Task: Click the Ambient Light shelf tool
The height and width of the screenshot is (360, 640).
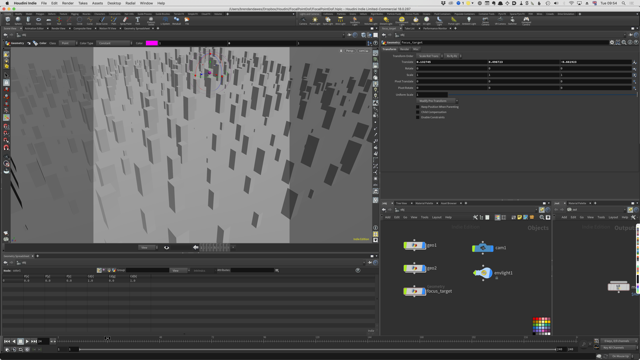Action: coord(469,20)
